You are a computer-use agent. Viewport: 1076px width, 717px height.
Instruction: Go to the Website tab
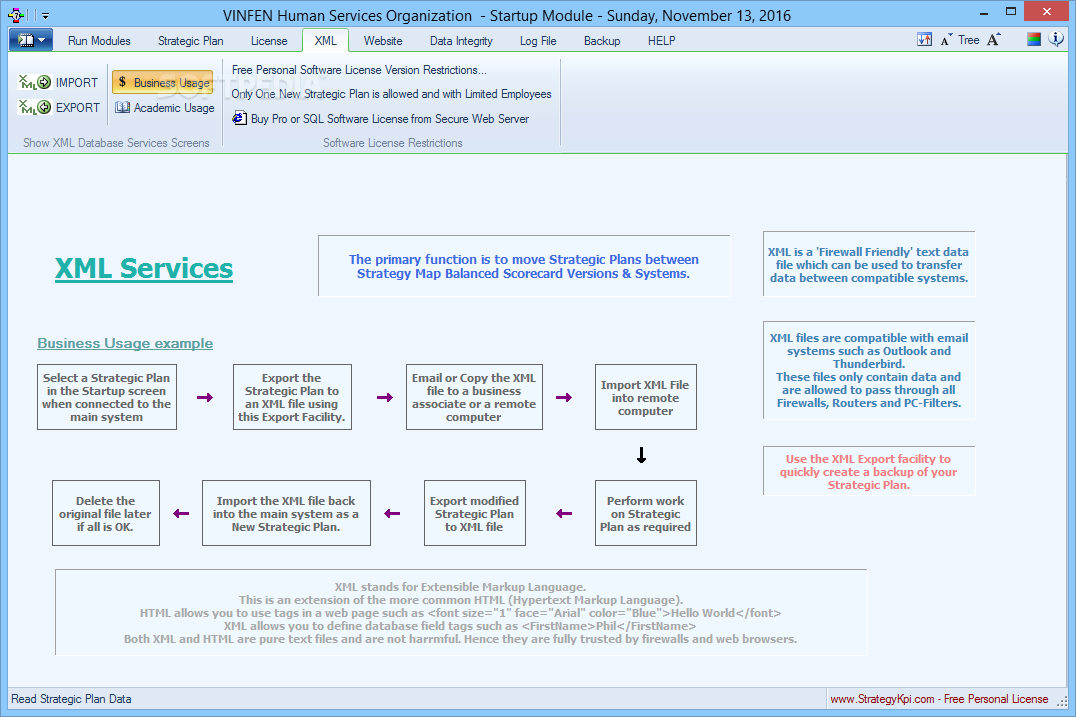383,41
